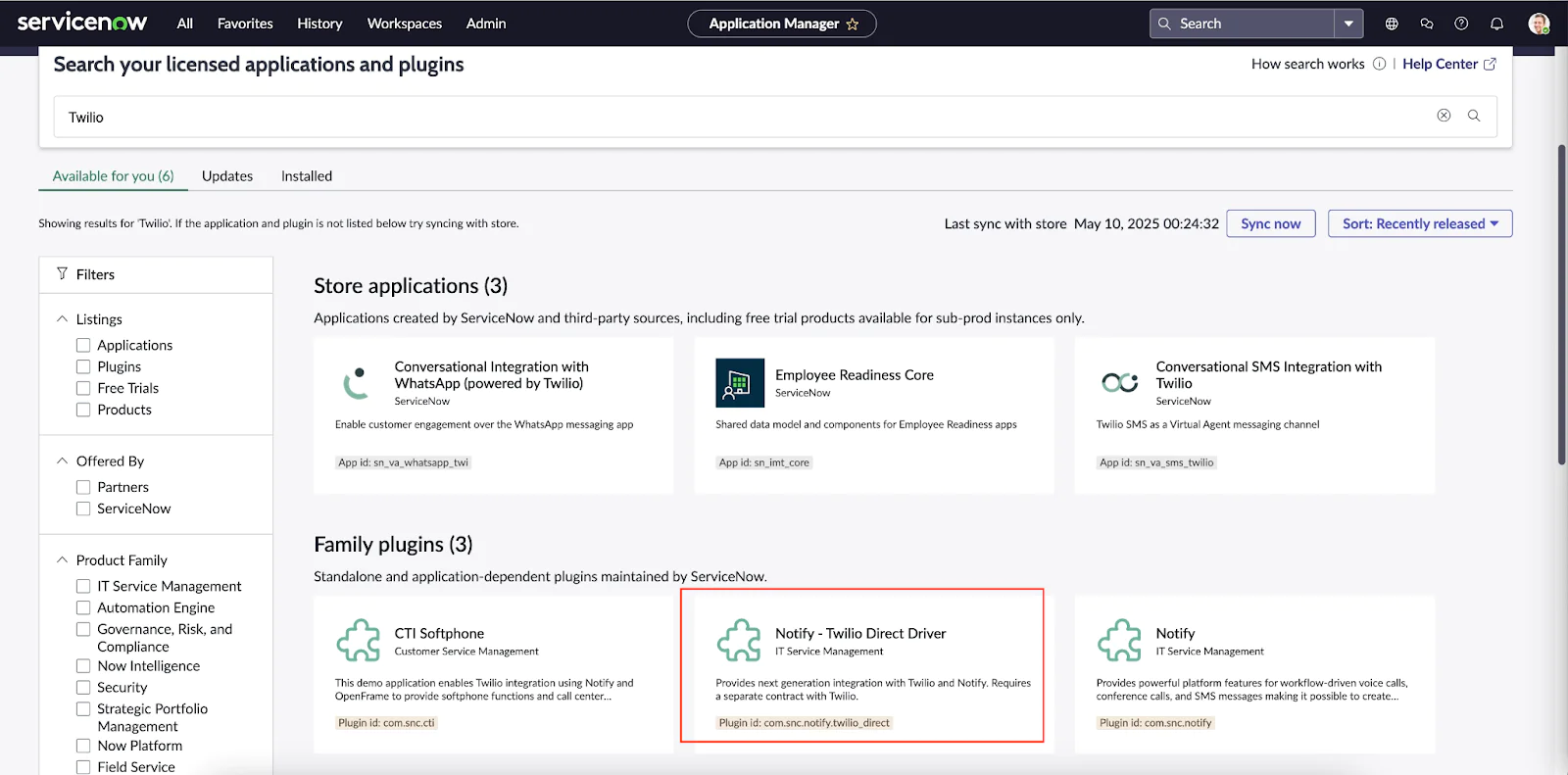Open the Employee Readiness Core app icon

pyautogui.click(x=740, y=382)
